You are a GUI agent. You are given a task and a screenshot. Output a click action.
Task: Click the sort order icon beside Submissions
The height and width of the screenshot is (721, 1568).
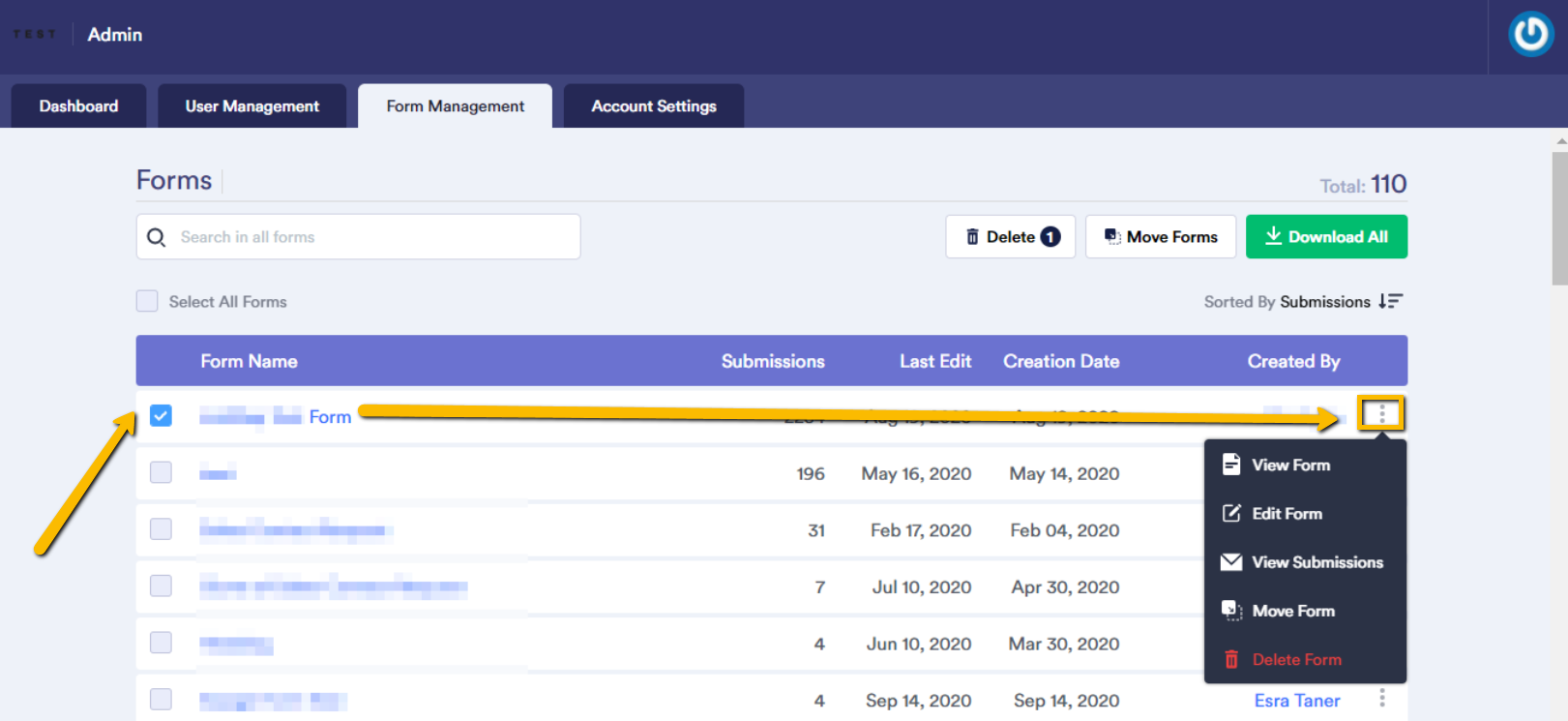(1390, 302)
